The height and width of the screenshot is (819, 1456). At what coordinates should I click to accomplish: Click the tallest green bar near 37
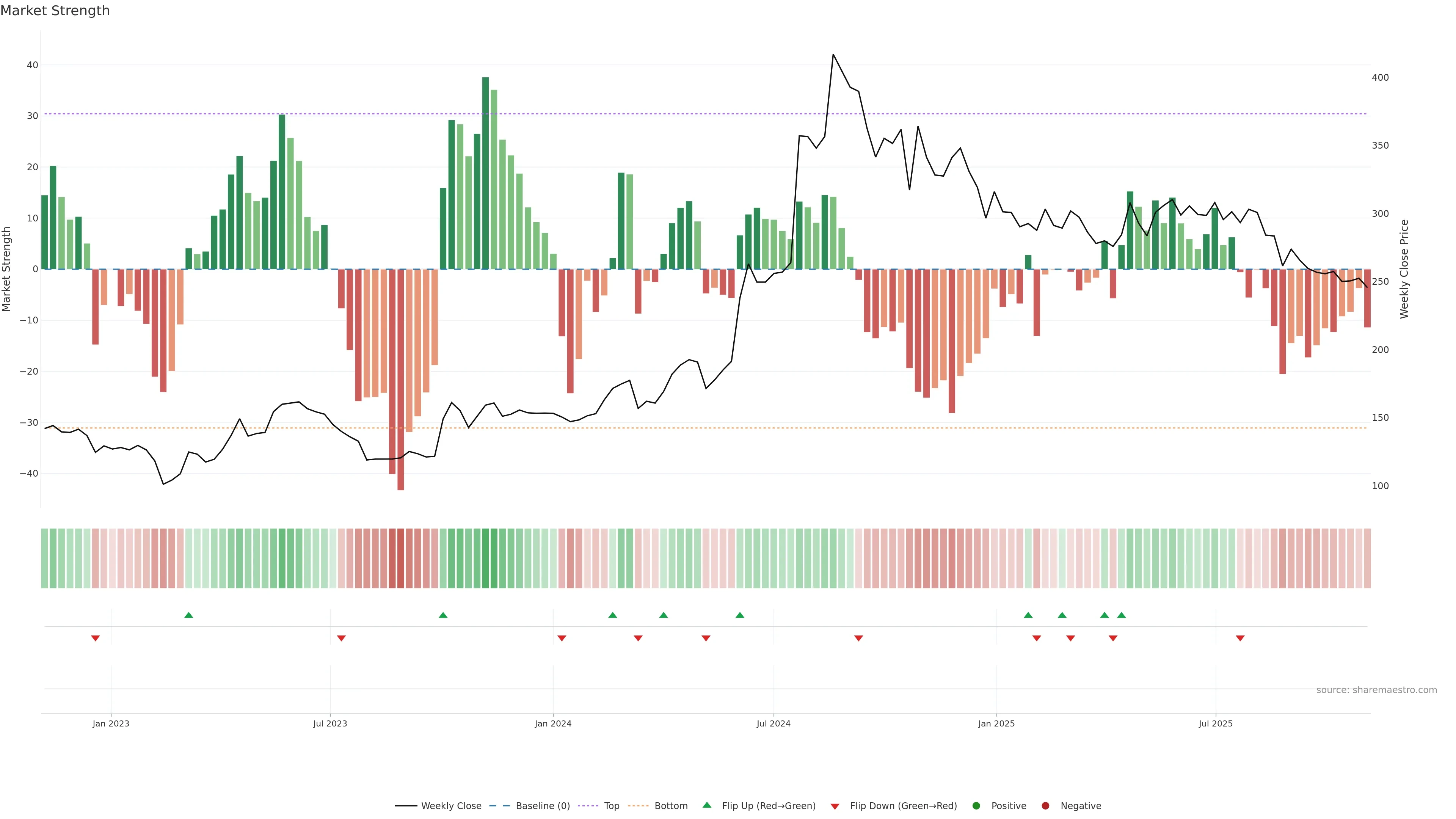pyautogui.click(x=485, y=169)
